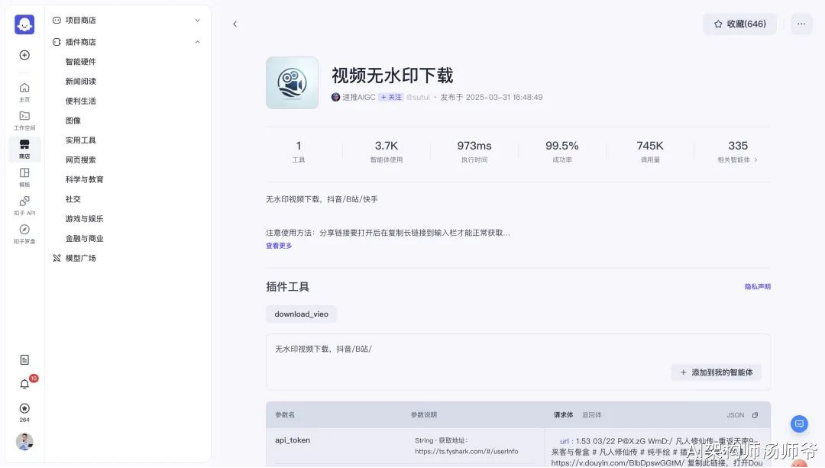
Task: Expand the 项目商店 section chevron
Action: [x=197, y=20]
